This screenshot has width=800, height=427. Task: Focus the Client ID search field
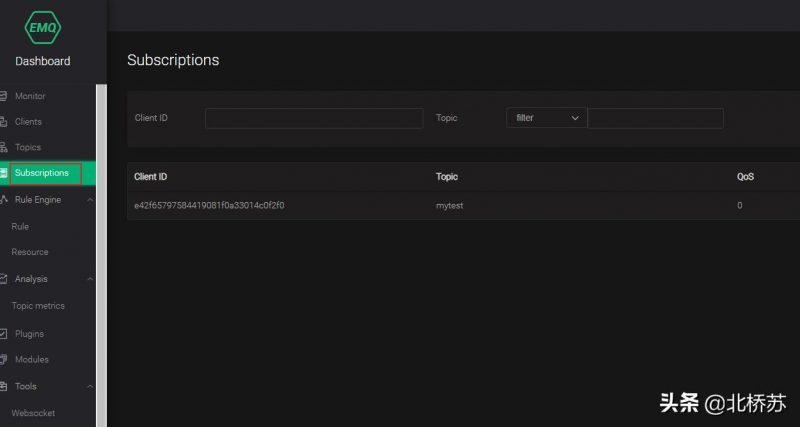coord(314,118)
